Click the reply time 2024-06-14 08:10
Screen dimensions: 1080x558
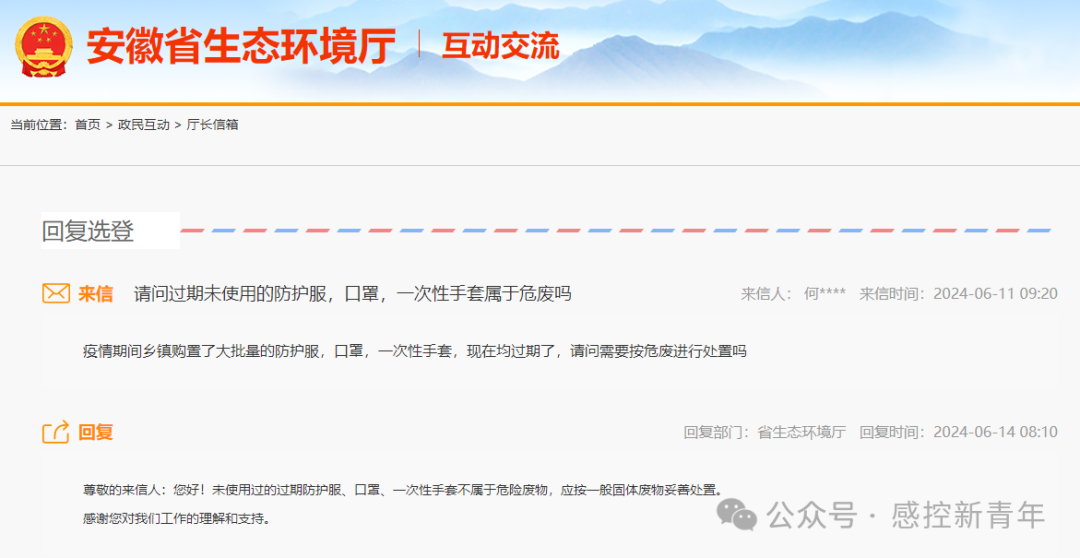pyautogui.click(x=995, y=432)
